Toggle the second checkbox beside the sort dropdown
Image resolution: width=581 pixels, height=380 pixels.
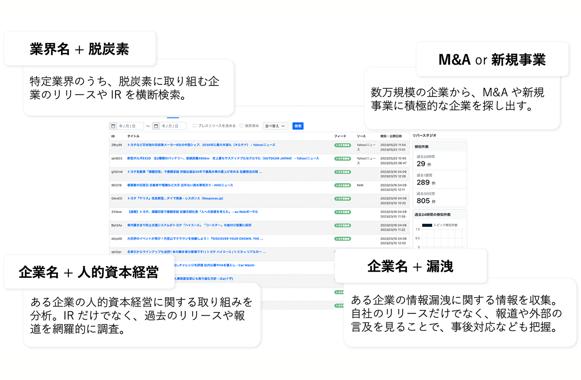pyautogui.click(x=242, y=126)
